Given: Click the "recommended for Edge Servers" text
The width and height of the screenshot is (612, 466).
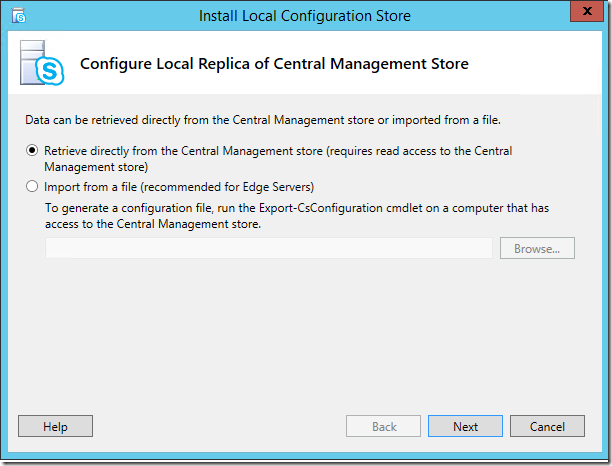Looking at the screenshot, I should click(246, 187).
